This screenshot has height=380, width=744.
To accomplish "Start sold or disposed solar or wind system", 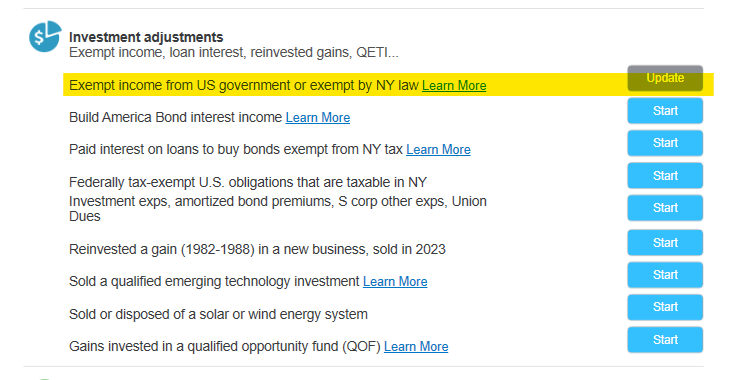I will (x=665, y=307).
